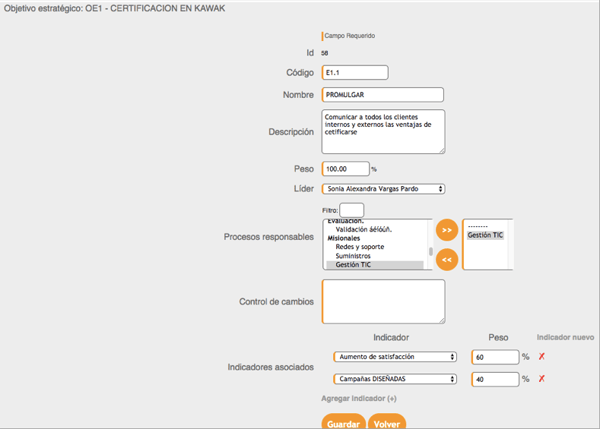Screen dimensions: 600x429
Task: Click the double left arrow remove button
Action: (447, 259)
